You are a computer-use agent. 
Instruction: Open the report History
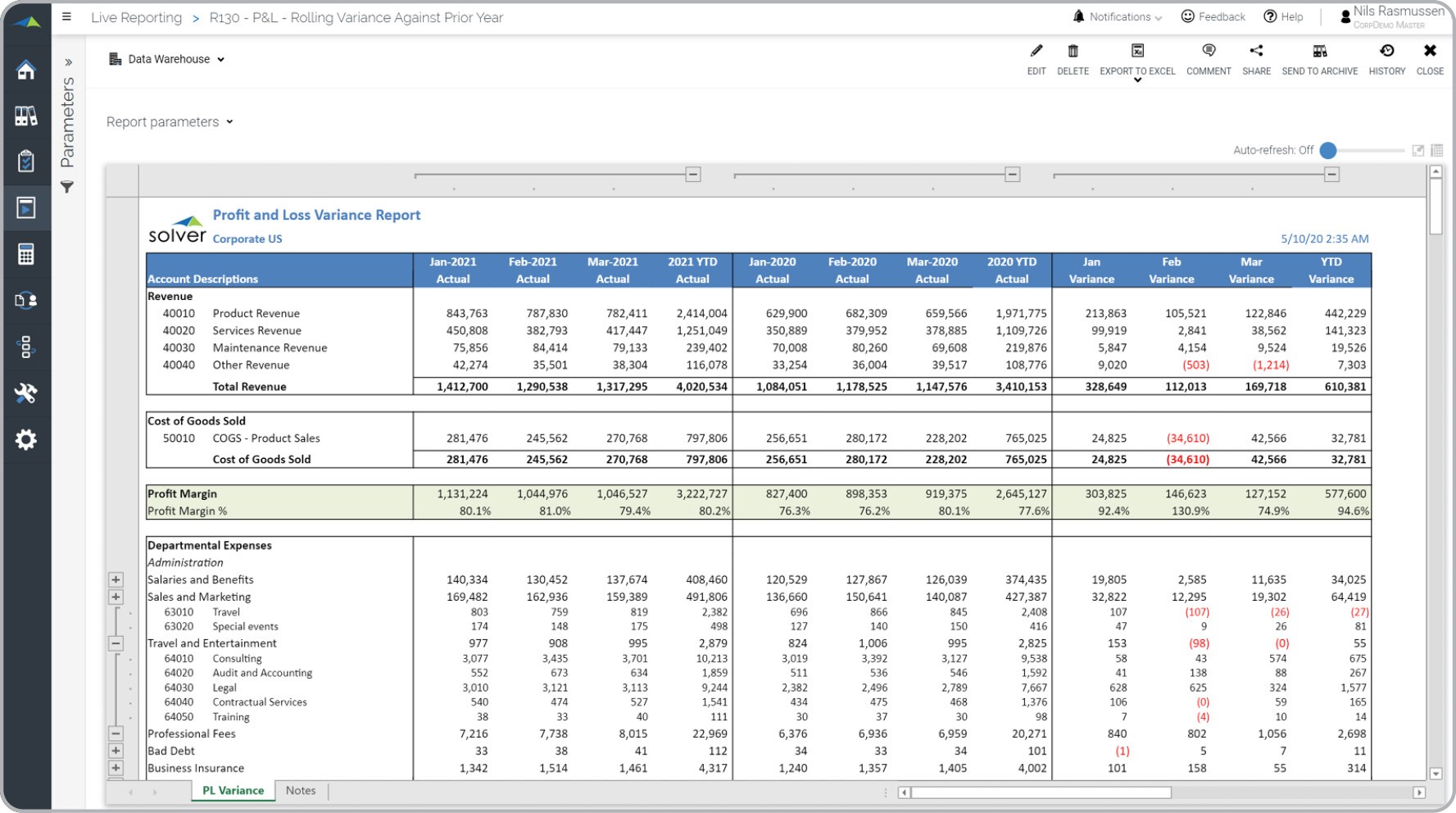[x=1386, y=52]
